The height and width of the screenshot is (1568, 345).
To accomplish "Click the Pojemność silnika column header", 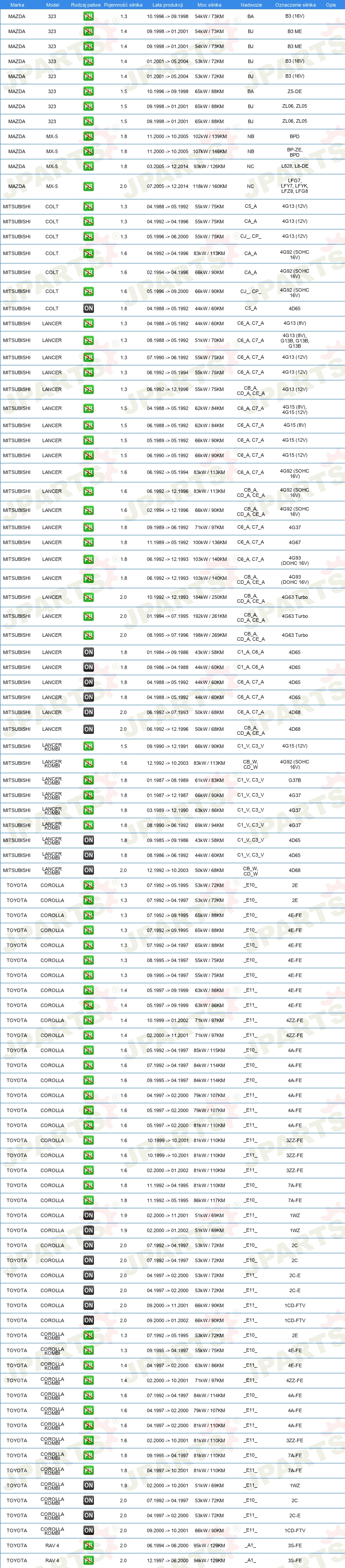I will [123, 5].
